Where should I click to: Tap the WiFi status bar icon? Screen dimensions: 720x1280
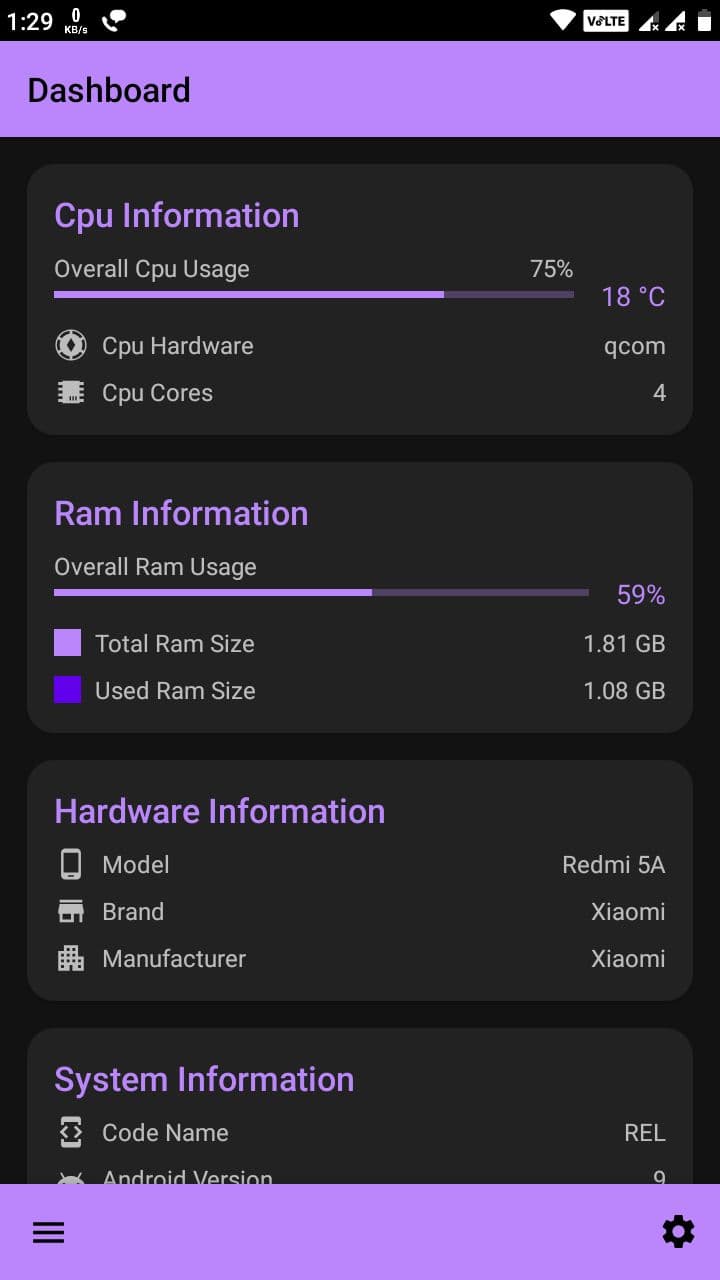(563, 20)
